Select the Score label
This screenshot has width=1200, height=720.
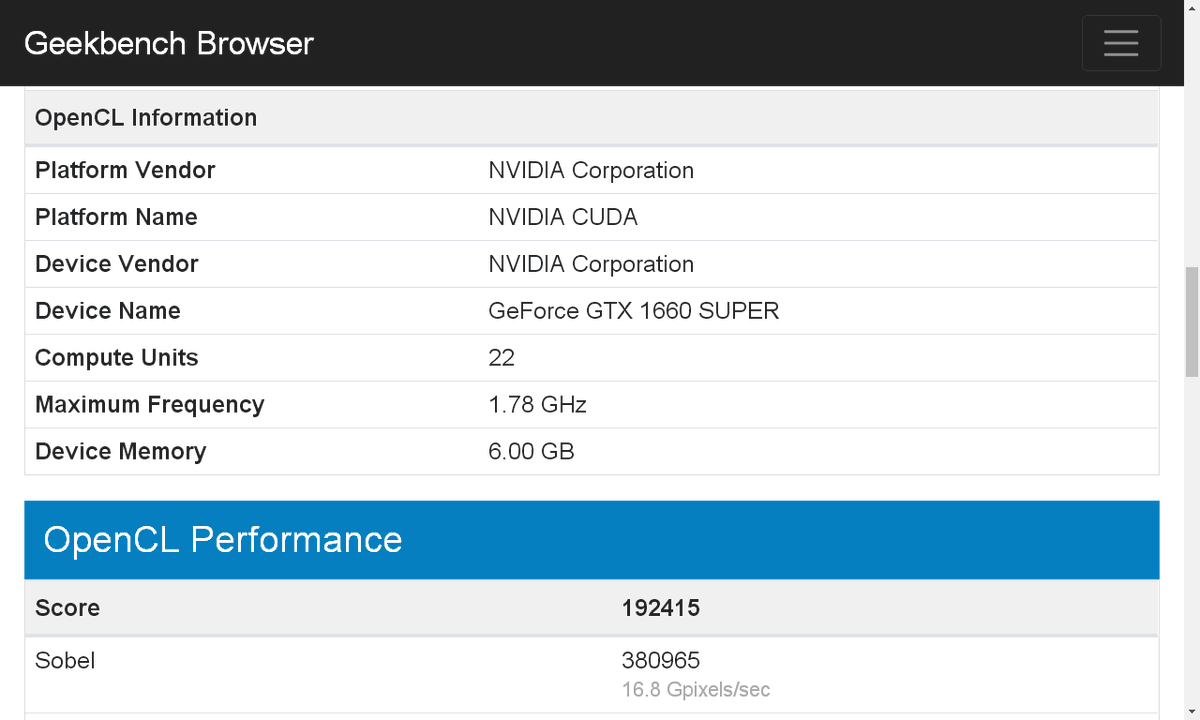pyautogui.click(x=67, y=608)
